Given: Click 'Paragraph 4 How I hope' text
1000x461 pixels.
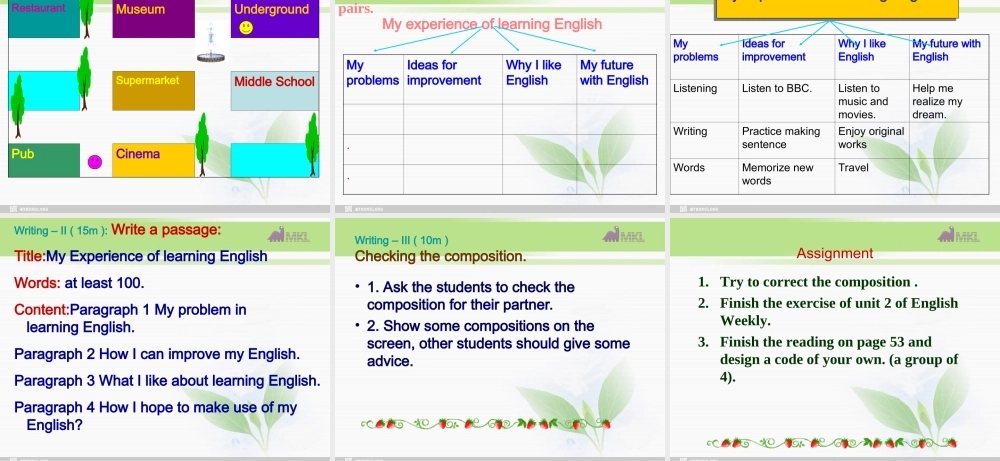Looking at the screenshot, I should [156, 416].
